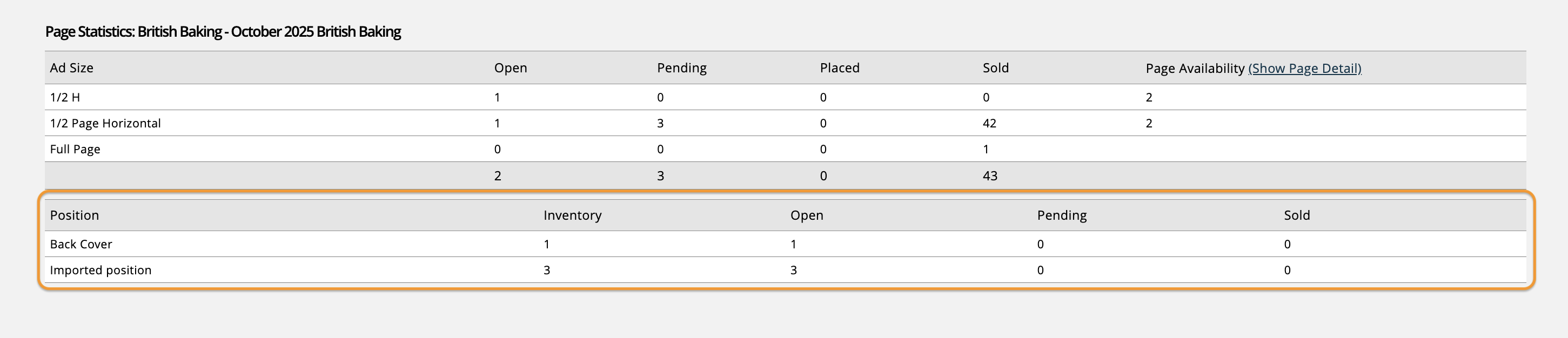Viewport: 1568px width, 338px height.
Task: Select the Sold header in the Position table
Action: tap(1297, 215)
